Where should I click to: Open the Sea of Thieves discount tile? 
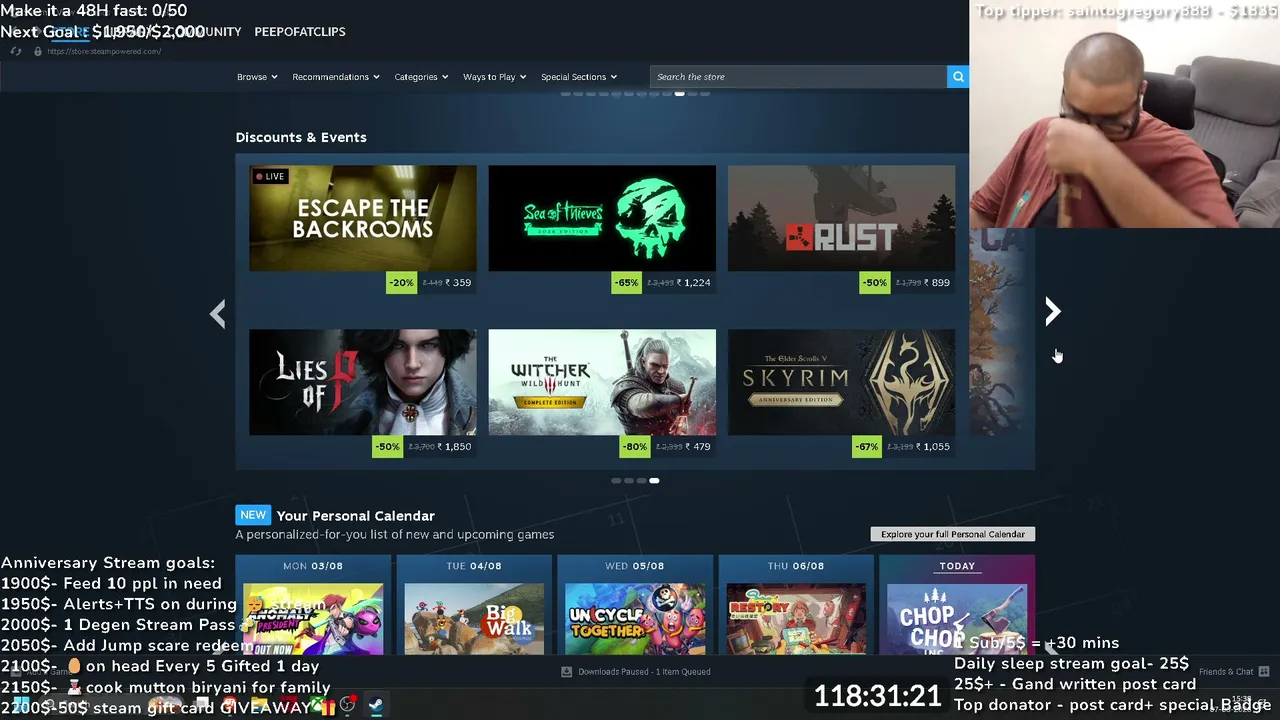point(602,218)
